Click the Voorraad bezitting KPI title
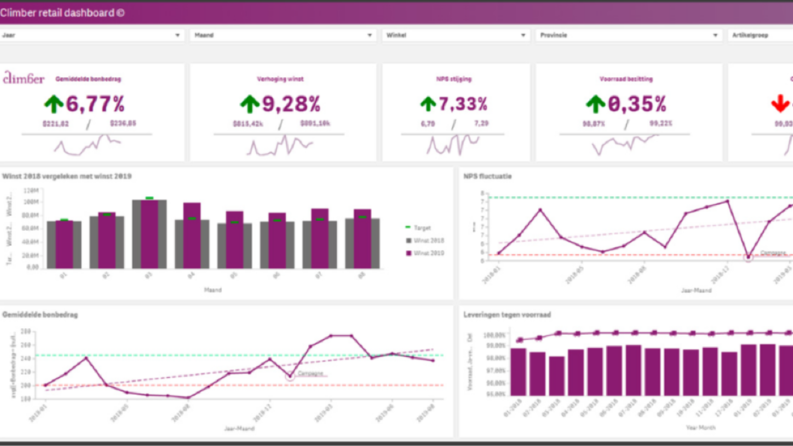 [626, 79]
